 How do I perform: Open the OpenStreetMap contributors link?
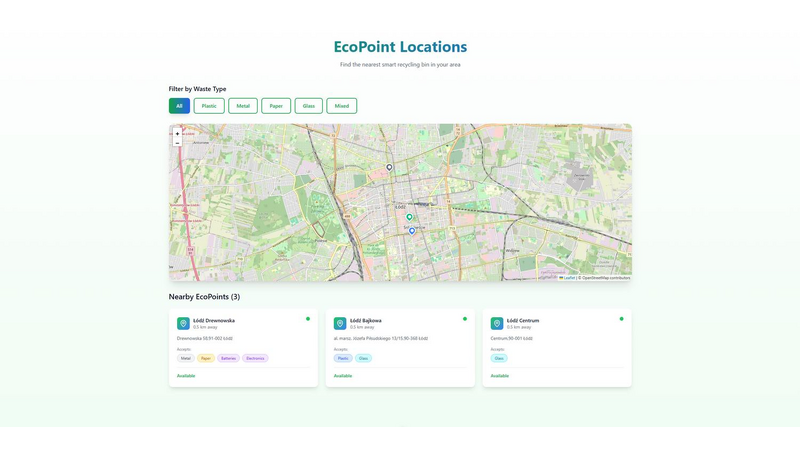(606, 278)
